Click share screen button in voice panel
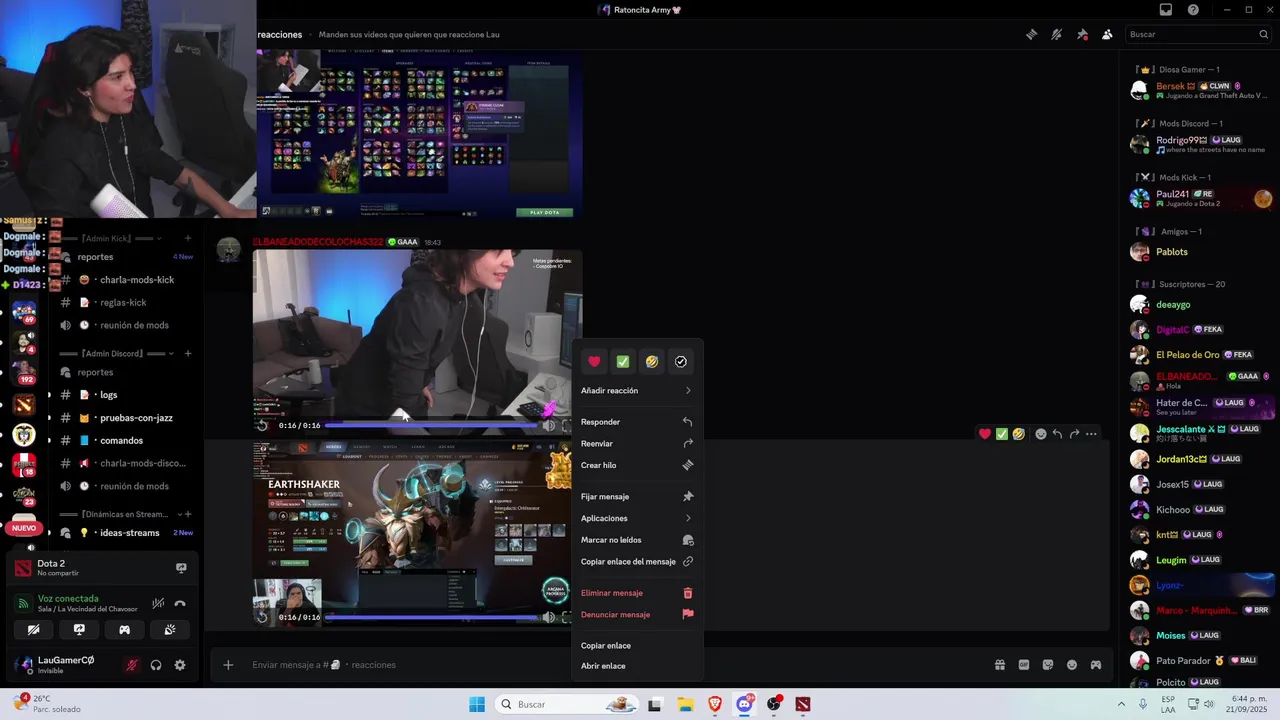The width and height of the screenshot is (1280, 720). click(79, 630)
